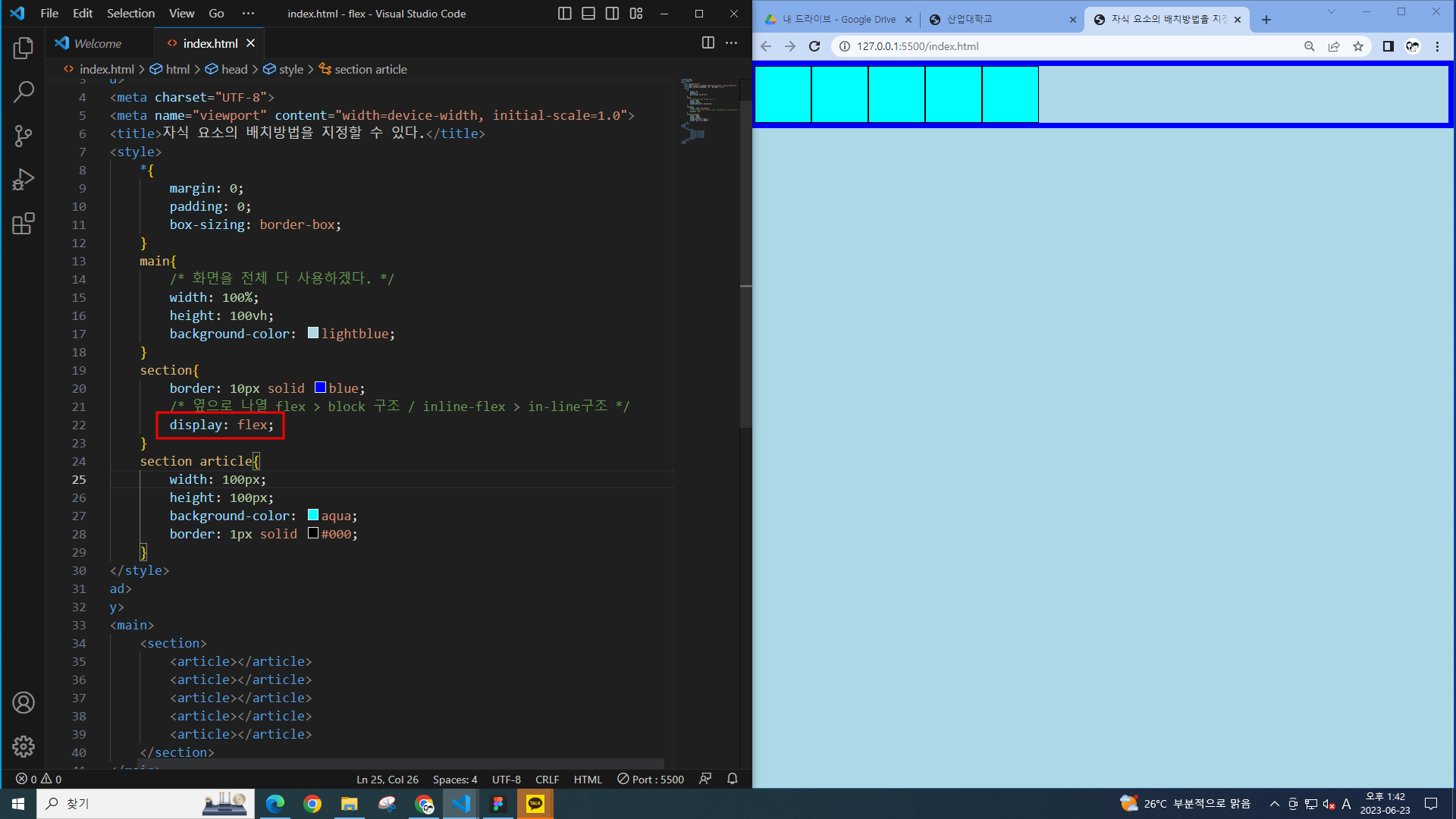The height and width of the screenshot is (819, 1456).
Task: Expand the hidden menu items ellipsis
Action: [248, 14]
